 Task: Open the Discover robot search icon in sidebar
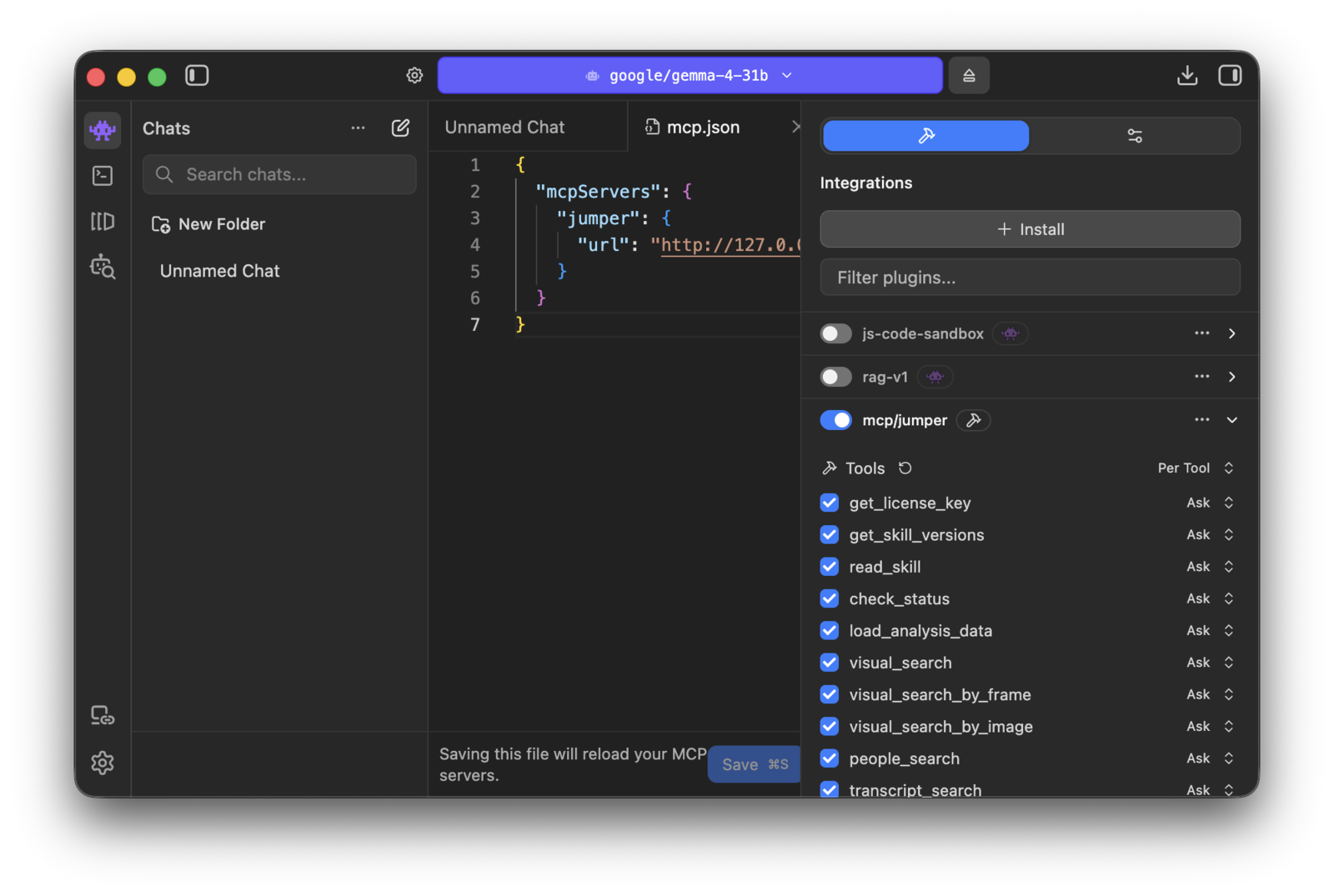[x=103, y=267]
